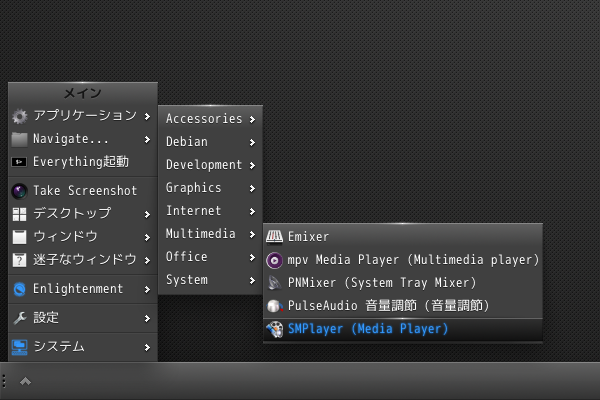Expand the システム submenu arrow
600x400 pixels.
tap(147, 347)
